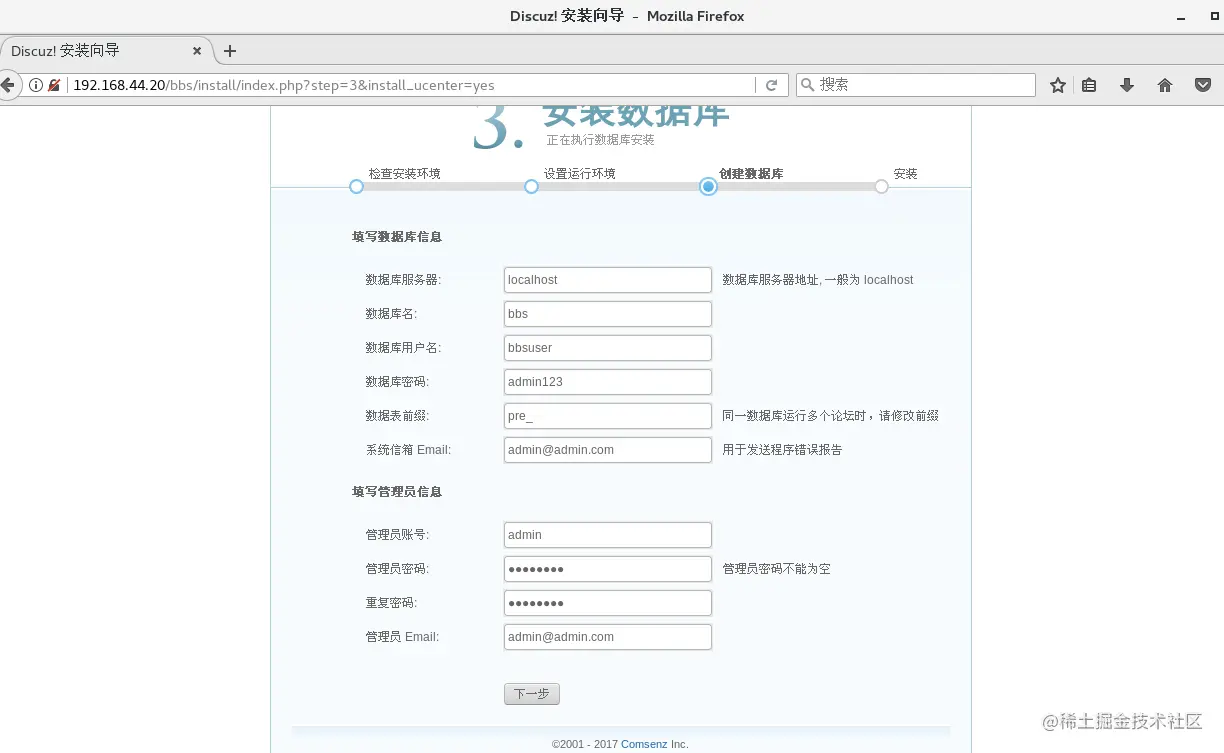Open the Pocket icon
The height and width of the screenshot is (753, 1224).
(1203, 85)
